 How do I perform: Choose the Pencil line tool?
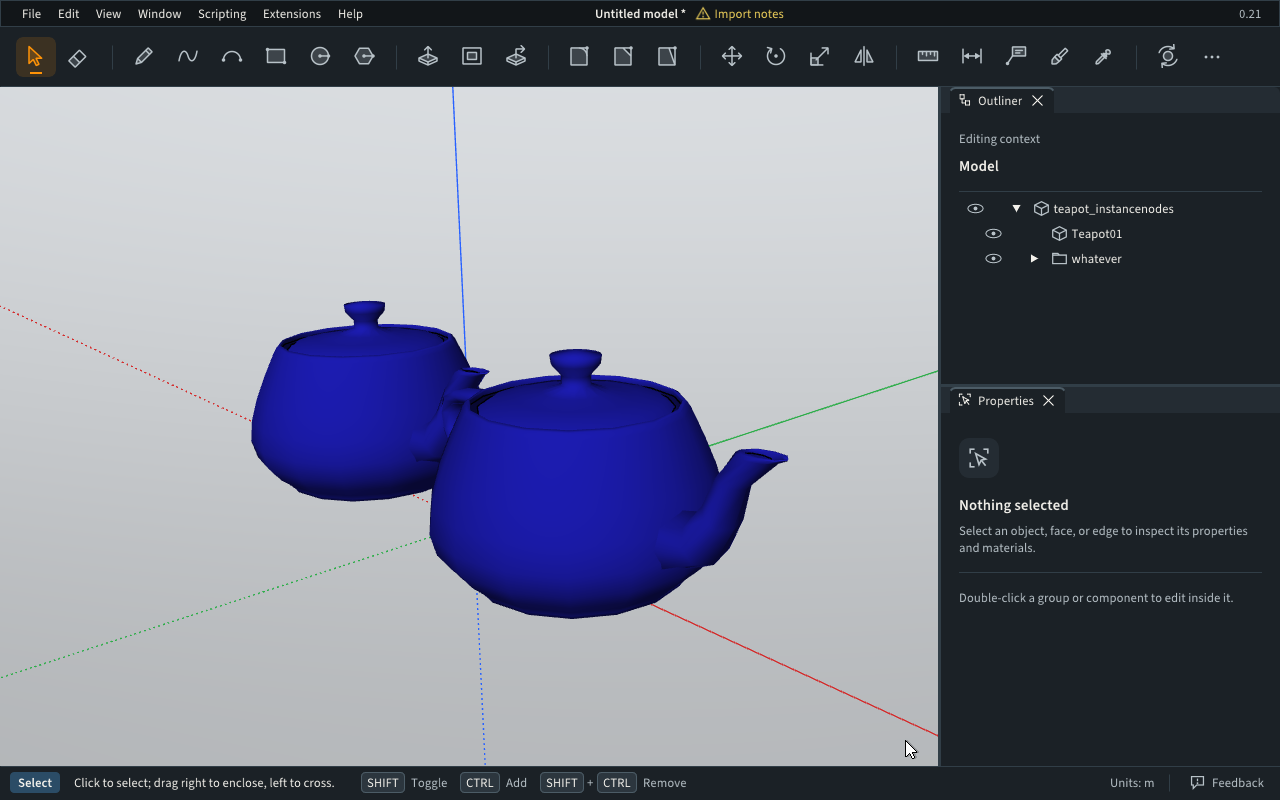[x=144, y=57]
